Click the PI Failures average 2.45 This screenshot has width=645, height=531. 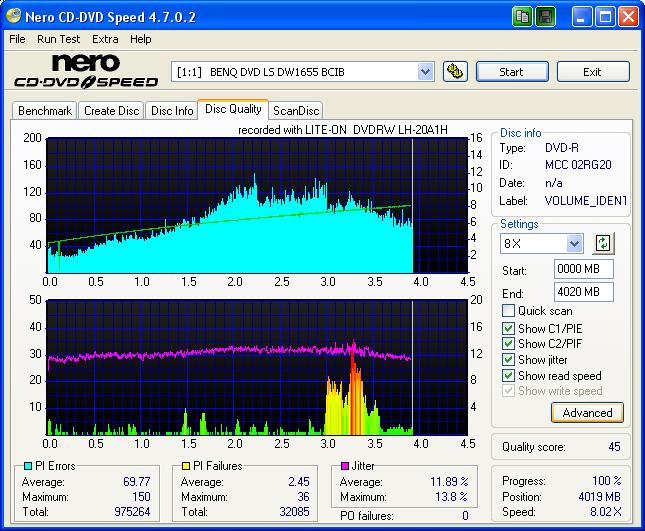299,481
